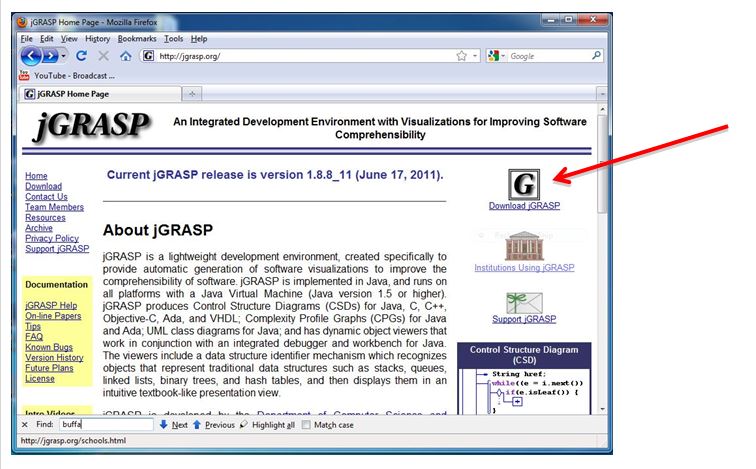Open the Bookmarks menu
Viewport: 756px width, 469px height.
tap(139, 38)
